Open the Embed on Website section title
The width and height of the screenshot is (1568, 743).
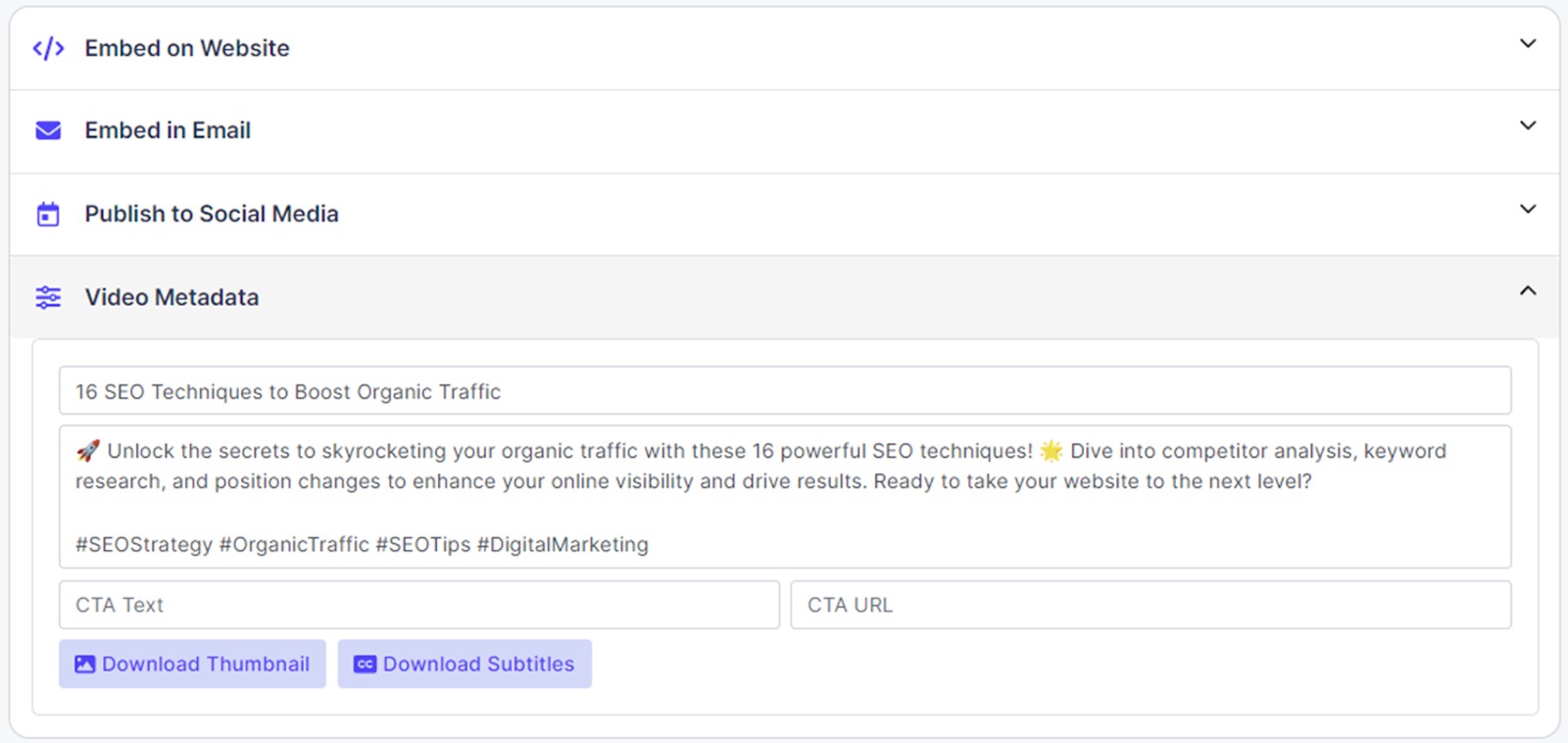(x=187, y=48)
